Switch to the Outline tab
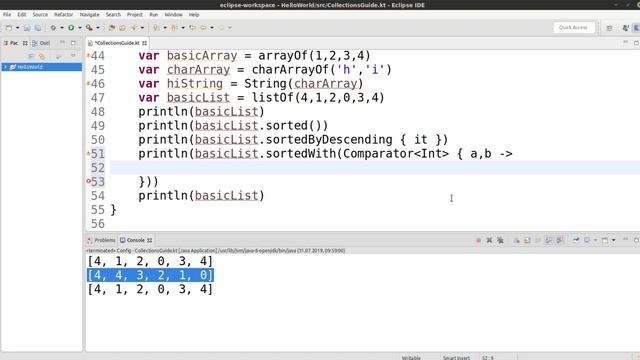Viewport: 640px width, 360px height. (41, 43)
